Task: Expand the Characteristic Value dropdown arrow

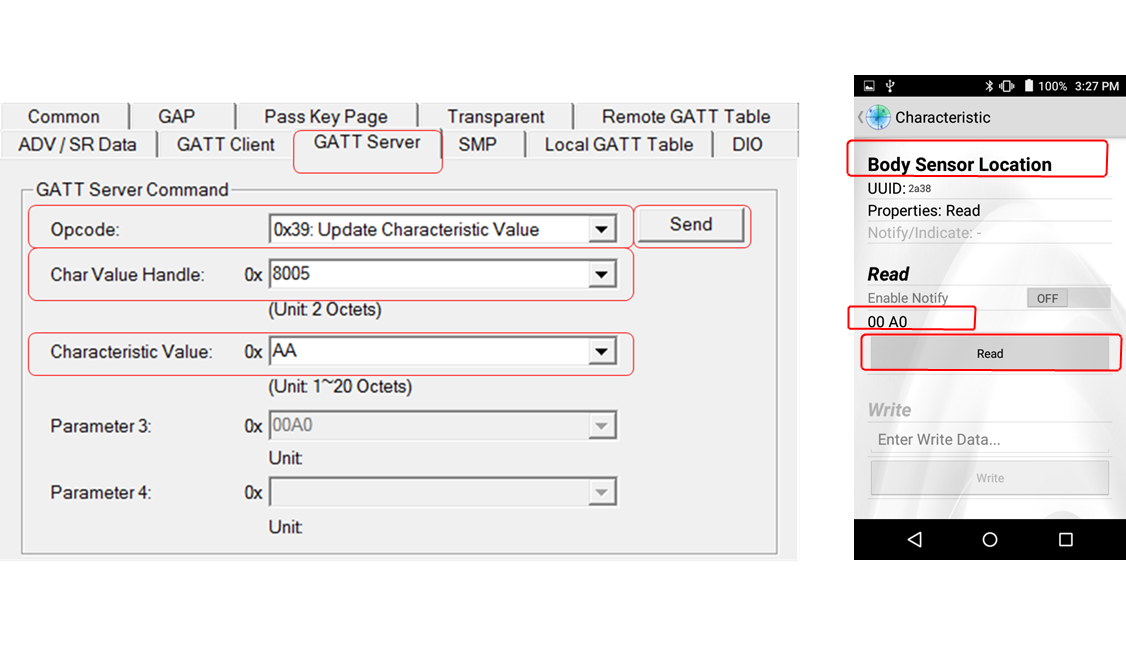Action: [x=600, y=352]
